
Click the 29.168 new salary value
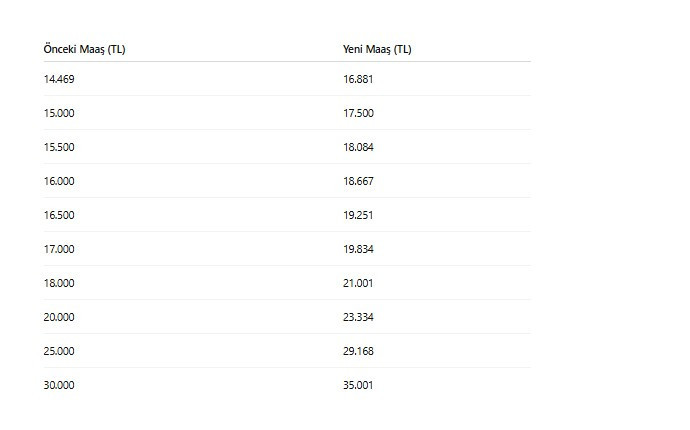[x=358, y=351]
